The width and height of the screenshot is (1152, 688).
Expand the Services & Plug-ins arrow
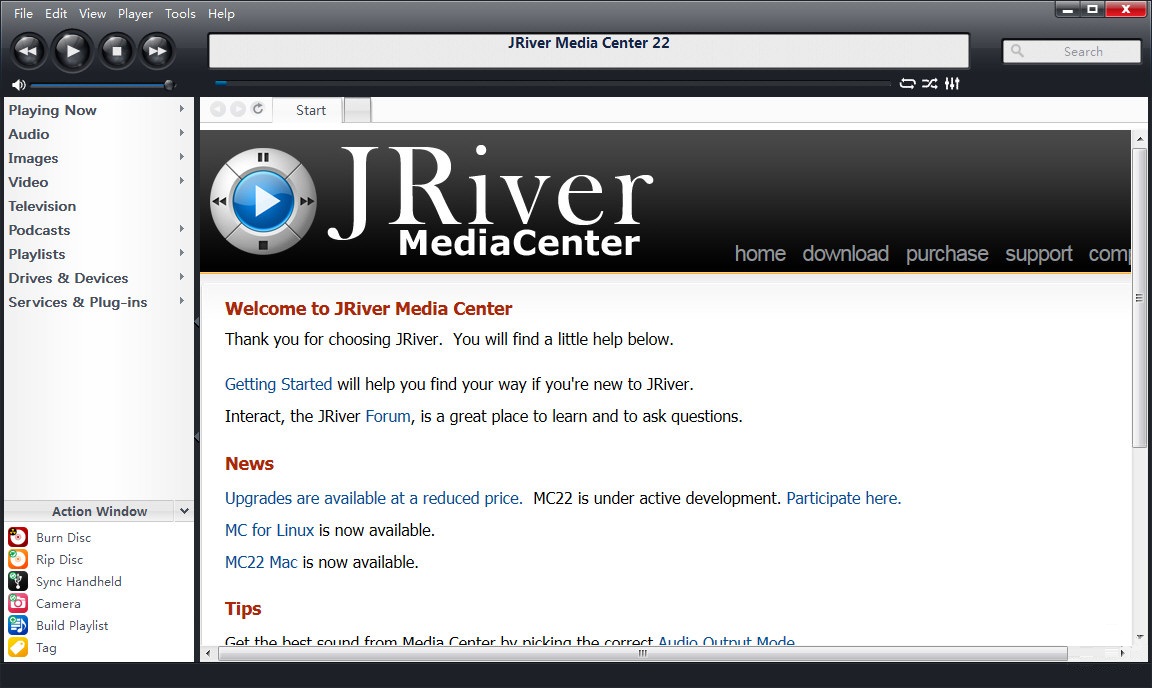click(181, 301)
